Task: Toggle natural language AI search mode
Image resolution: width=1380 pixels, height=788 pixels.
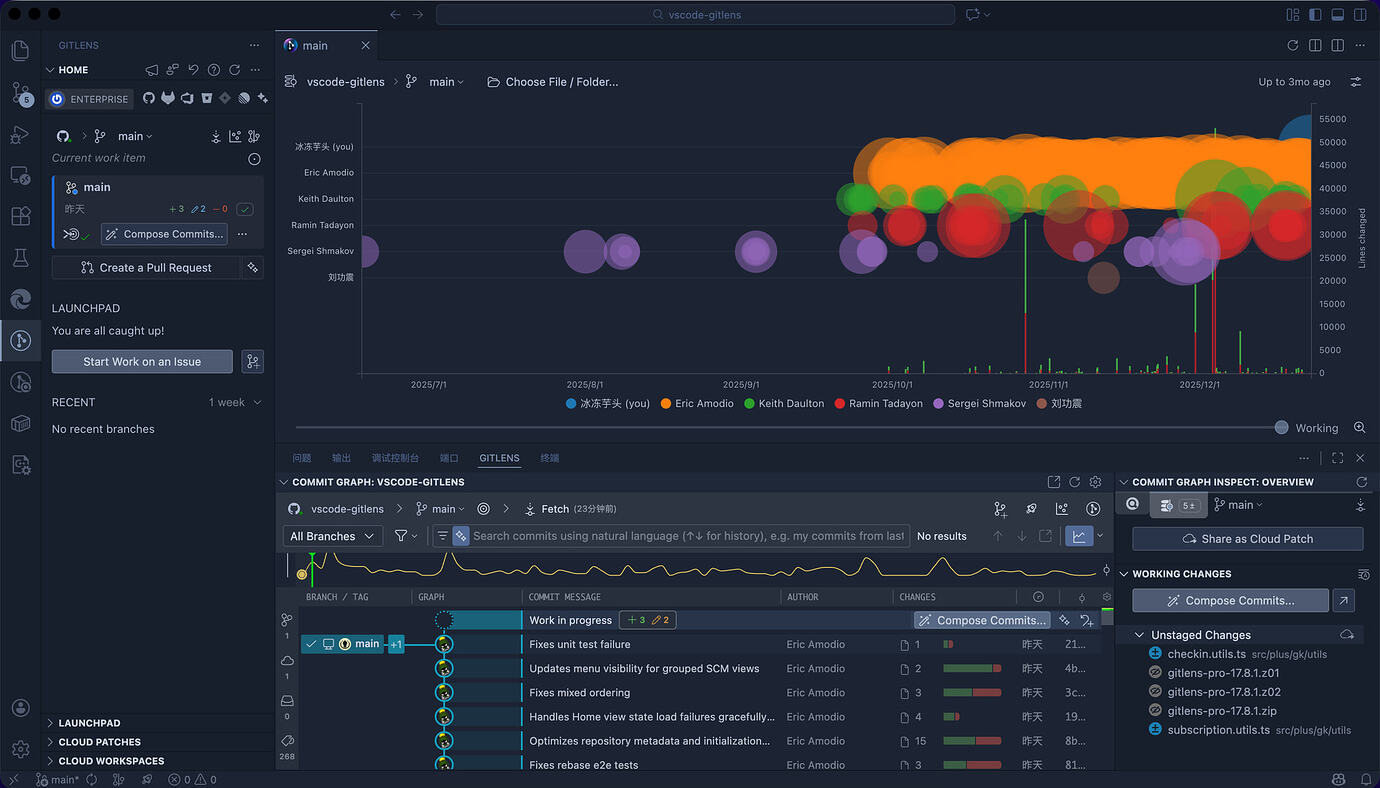Action: click(461, 536)
